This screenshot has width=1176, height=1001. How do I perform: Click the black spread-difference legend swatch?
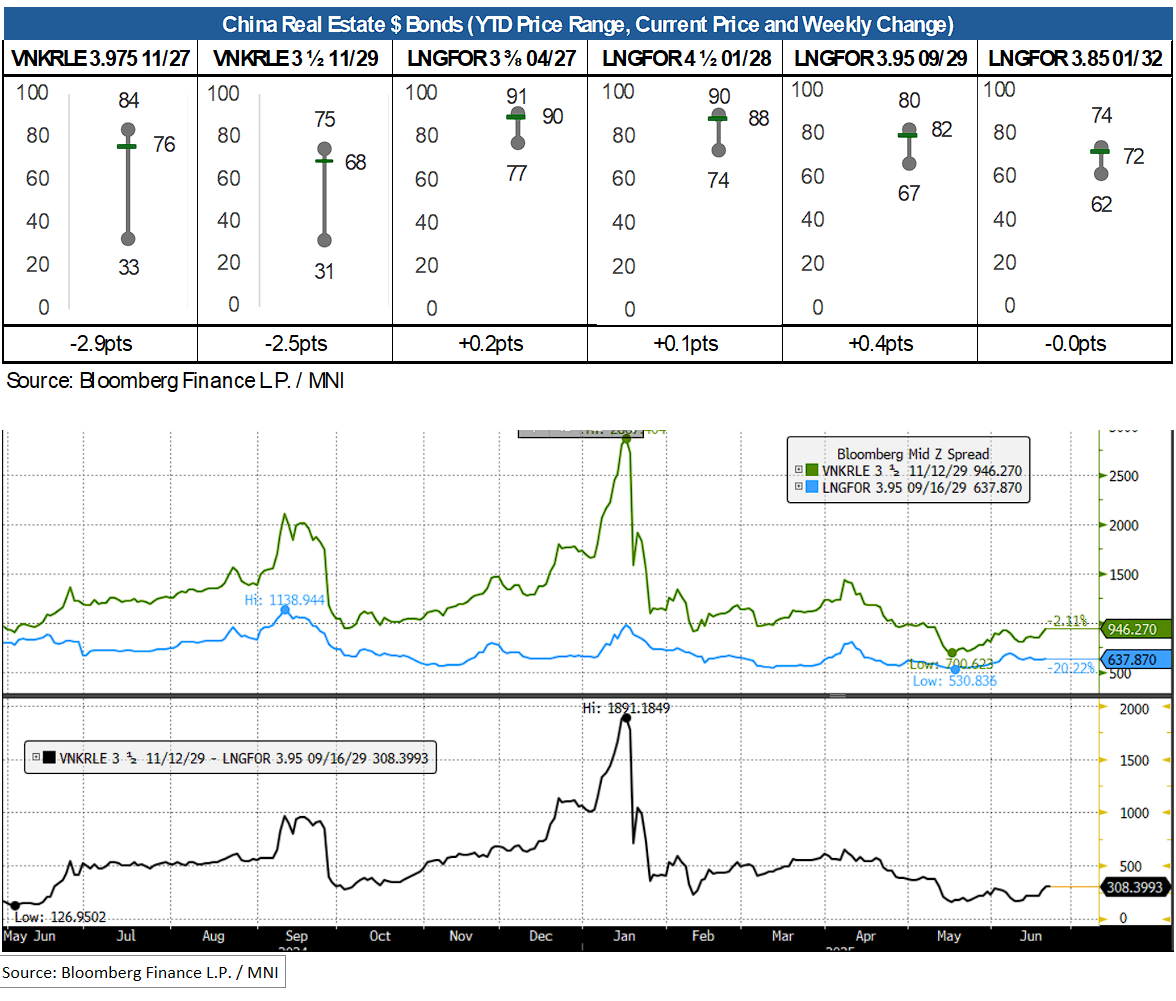click(49, 757)
